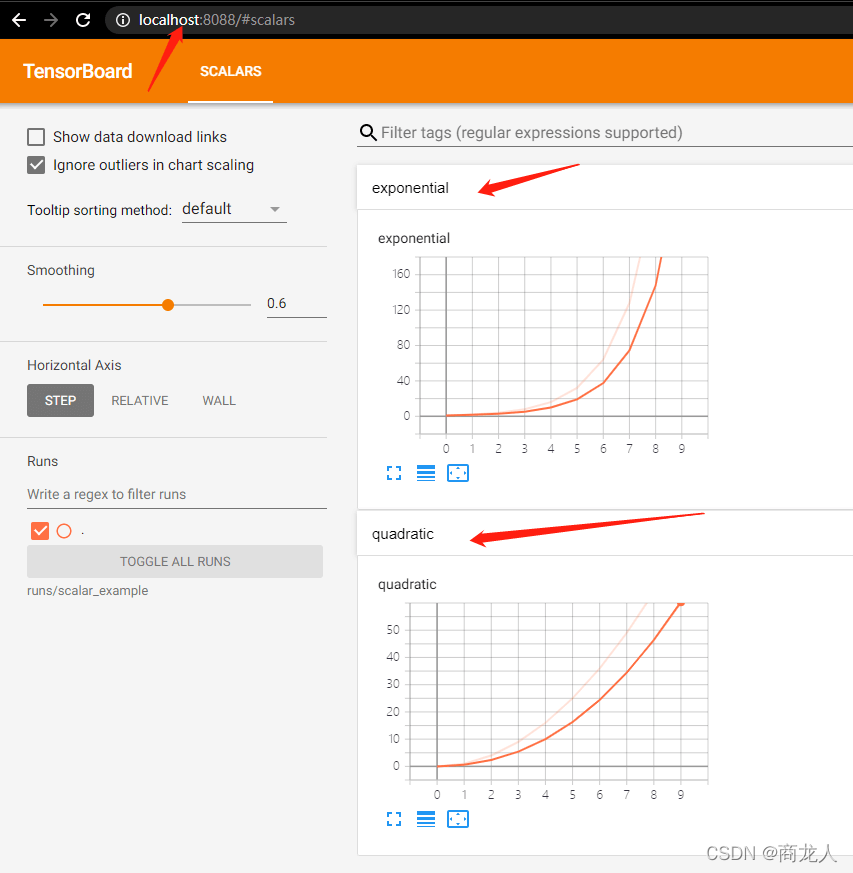Click TOGGLE ALL RUNS button

[x=175, y=561]
